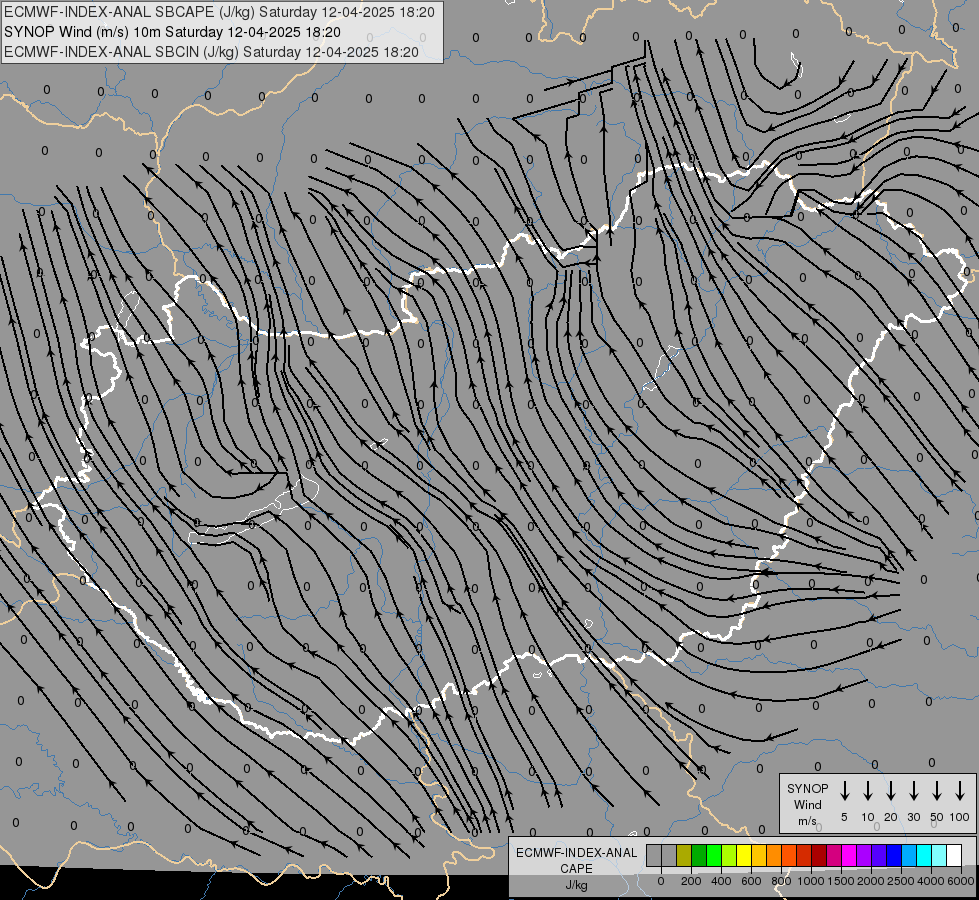This screenshot has width=979, height=900.
Task: Pick the bright green CAPE swatch
Action: pos(714,855)
